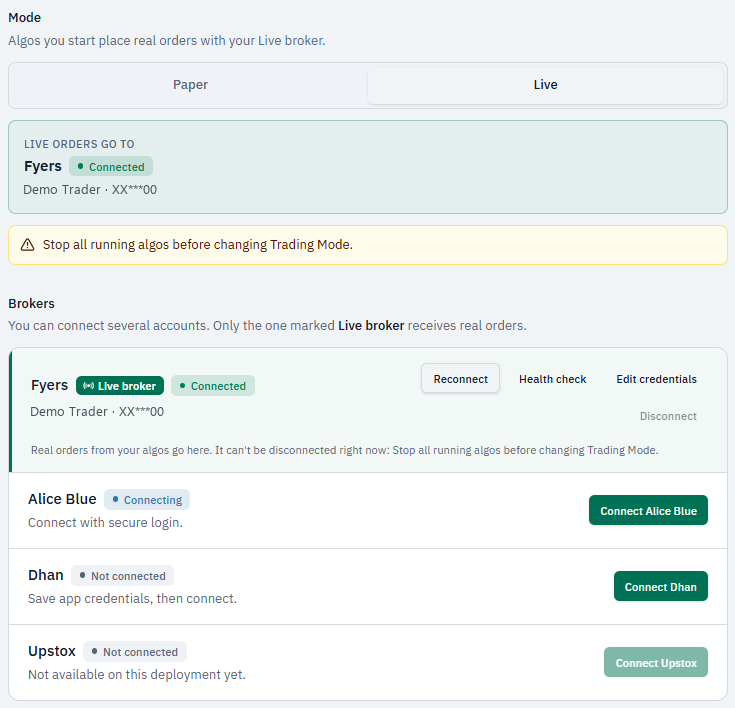Click the Brokers section heading
735x708 pixels.
31,303
